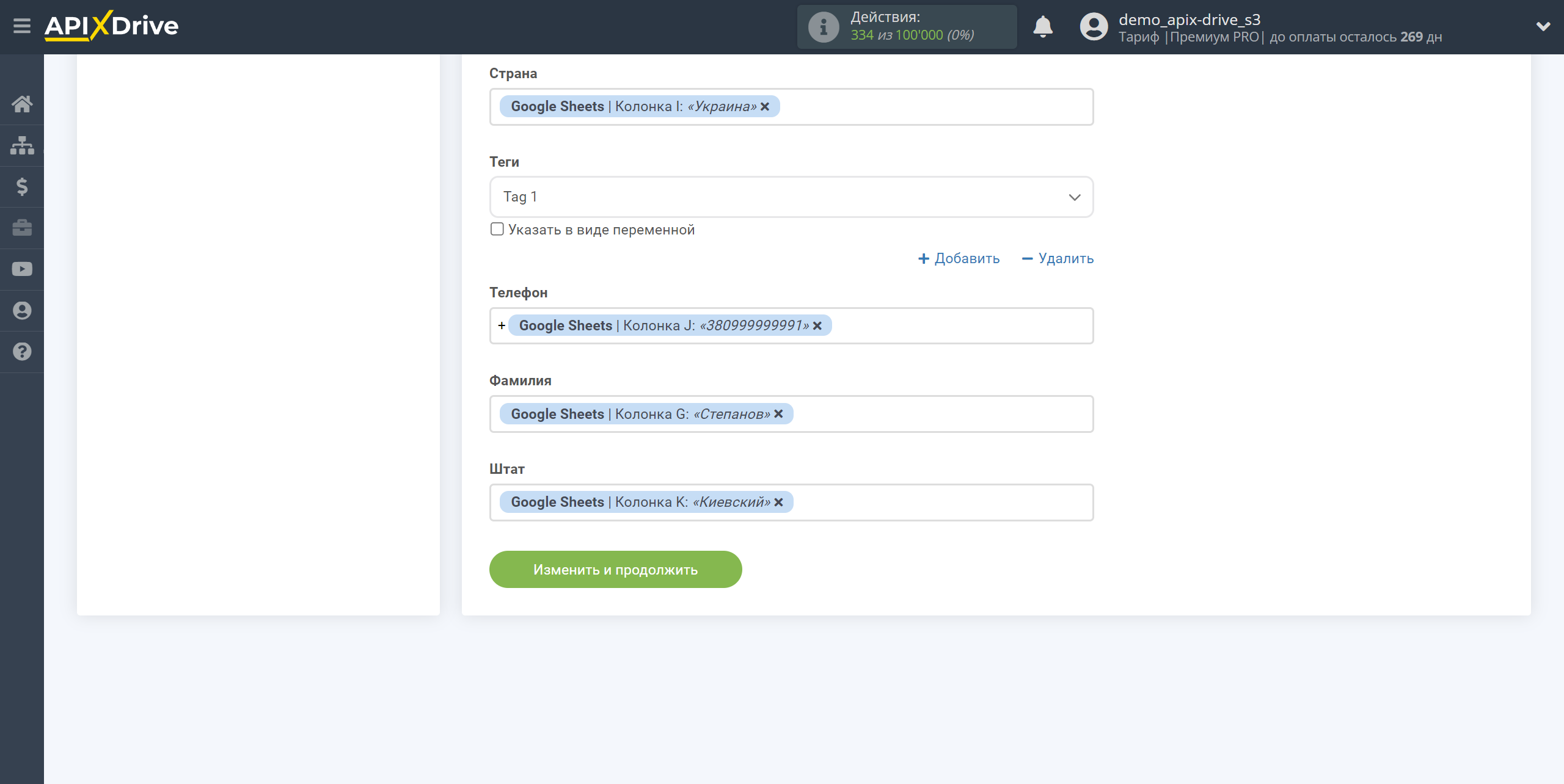Viewport: 1564px width, 784px height.
Task: Open the connections sitemap icon
Action: 22,145
